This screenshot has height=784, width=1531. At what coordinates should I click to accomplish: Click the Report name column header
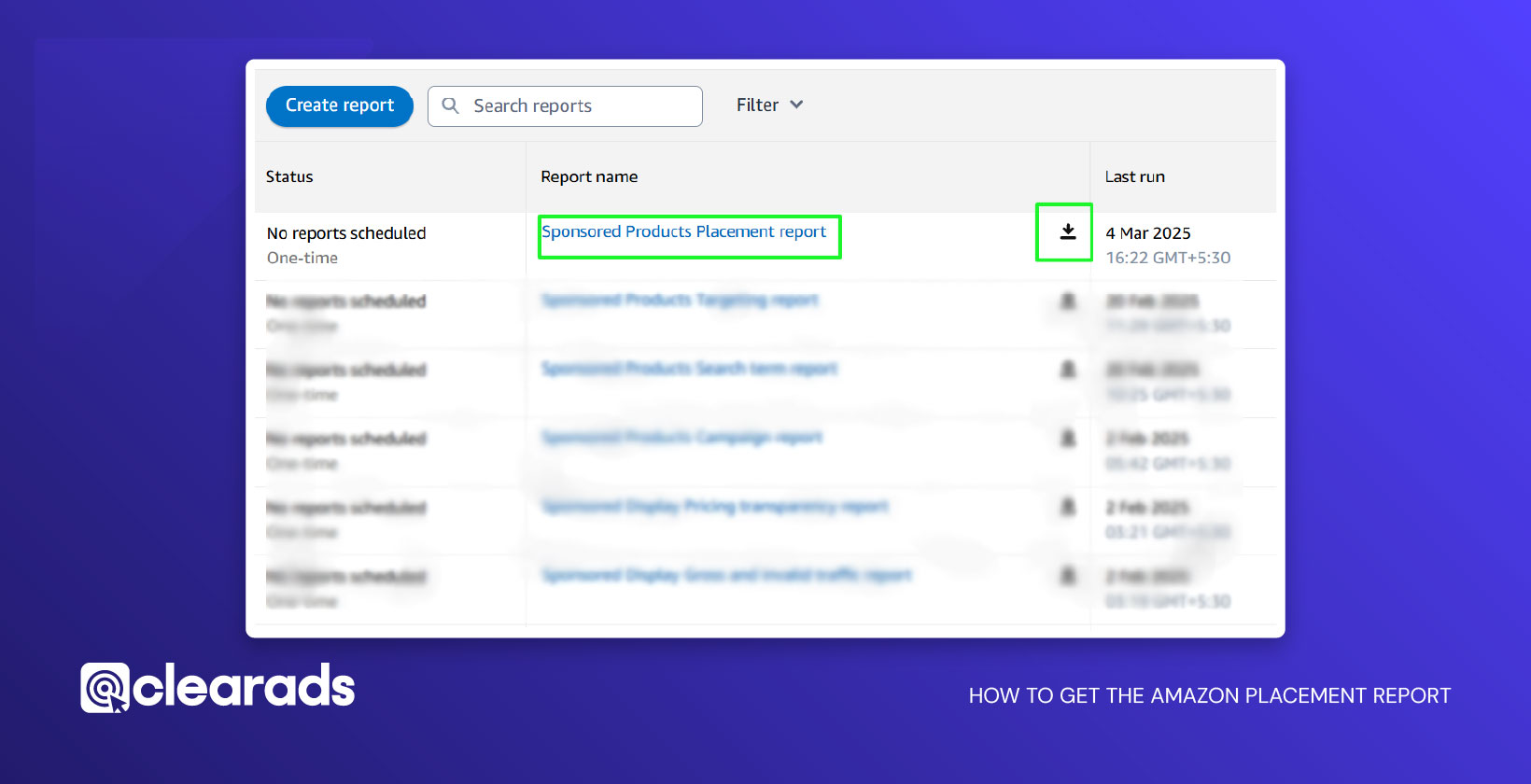click(x=589, y=176)
